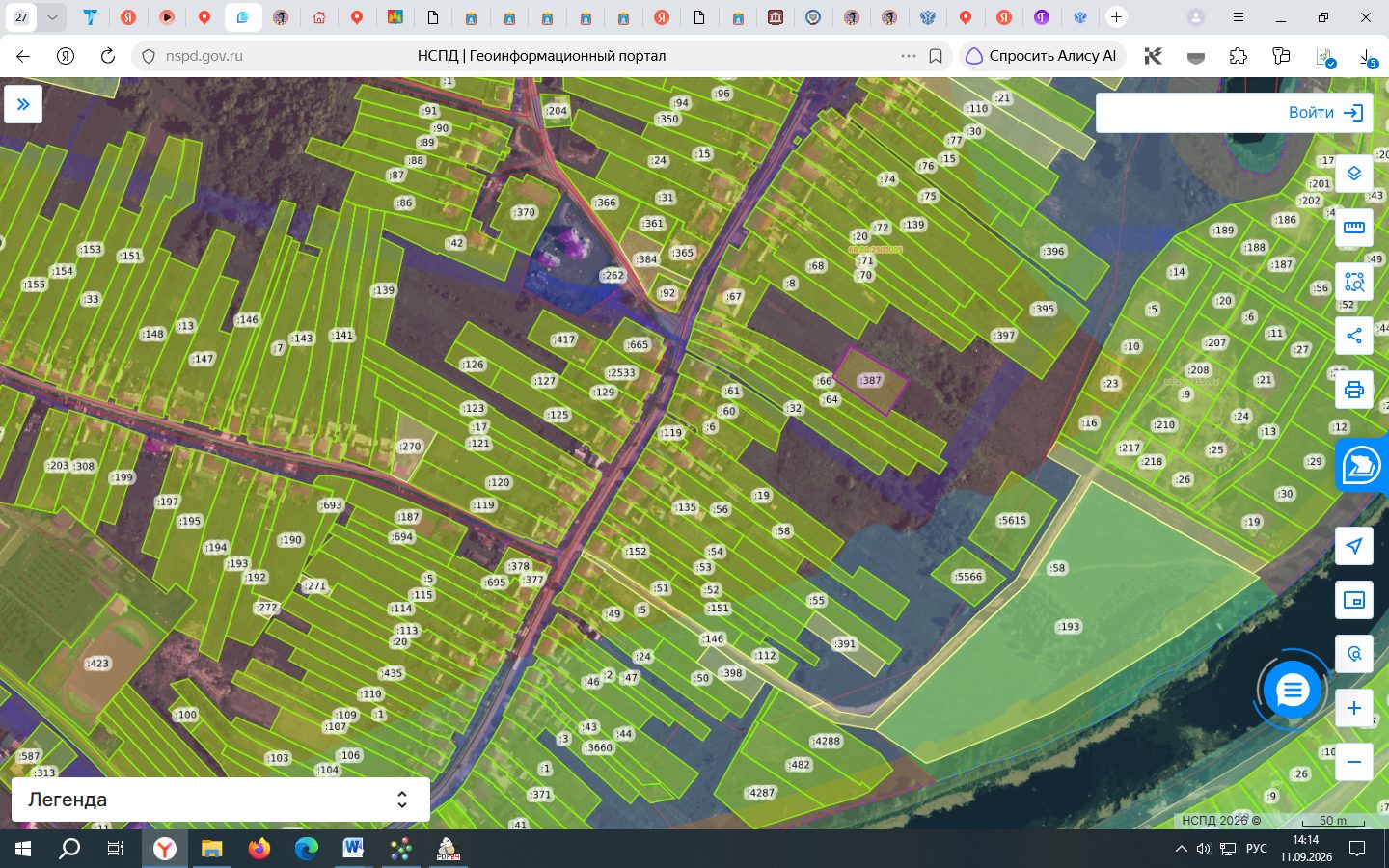Print the map

[x=1354, y=390]
